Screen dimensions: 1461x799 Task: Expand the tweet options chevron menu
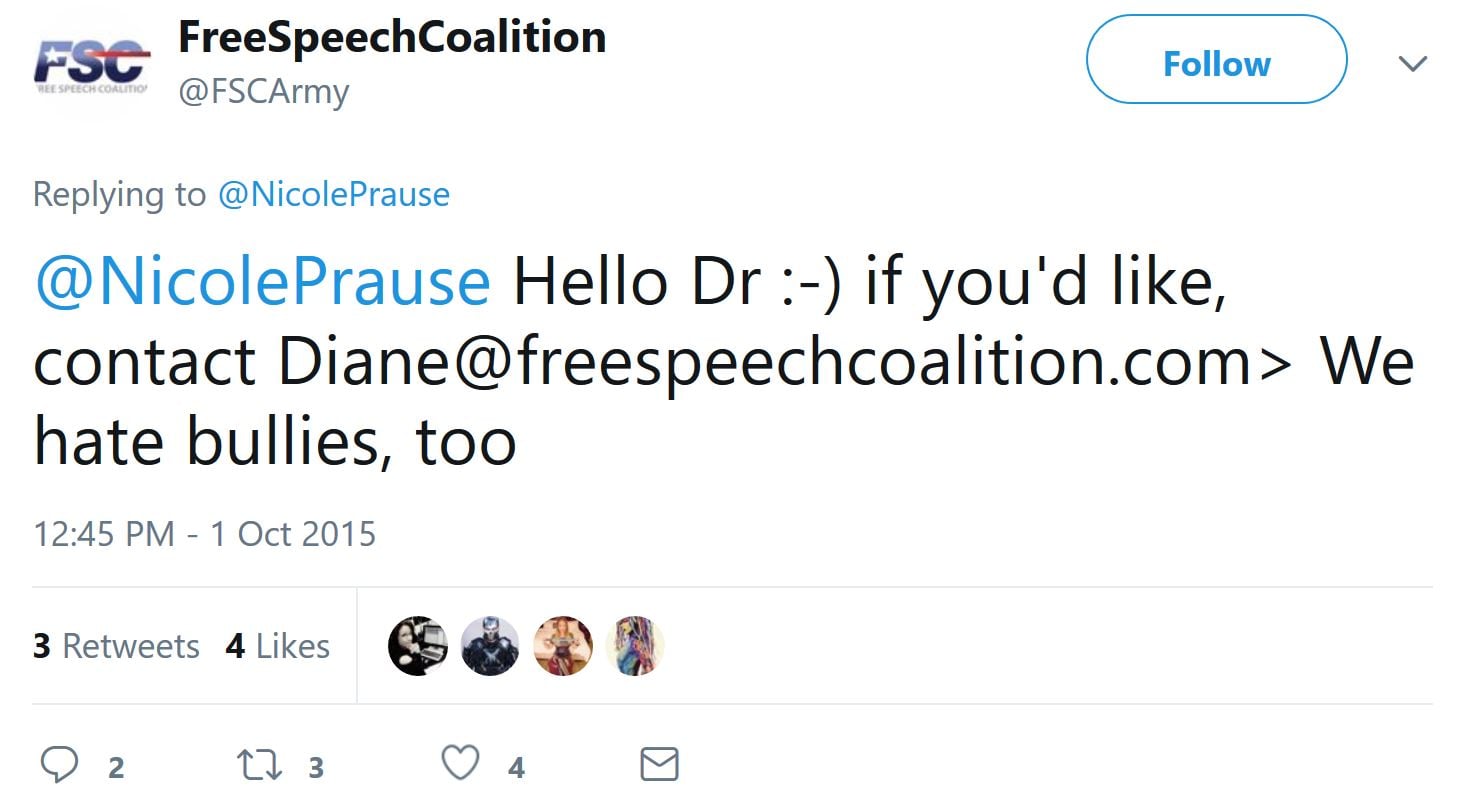pos(1412,64)
